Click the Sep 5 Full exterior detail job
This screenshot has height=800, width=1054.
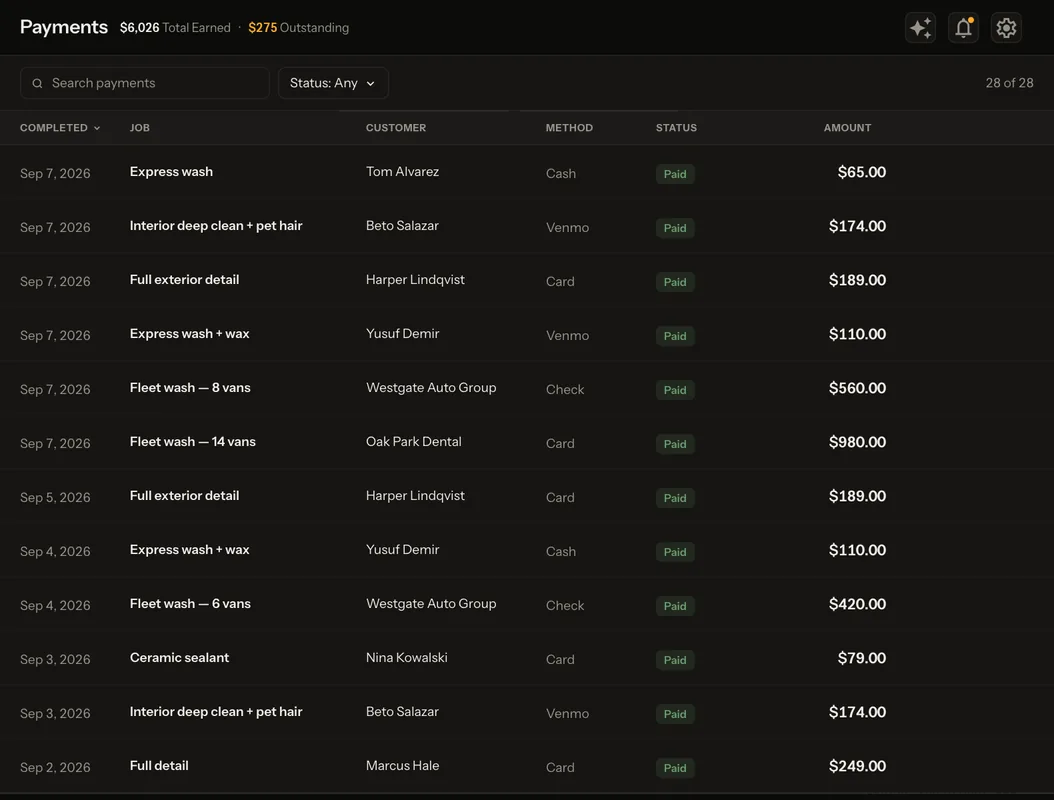184,495
